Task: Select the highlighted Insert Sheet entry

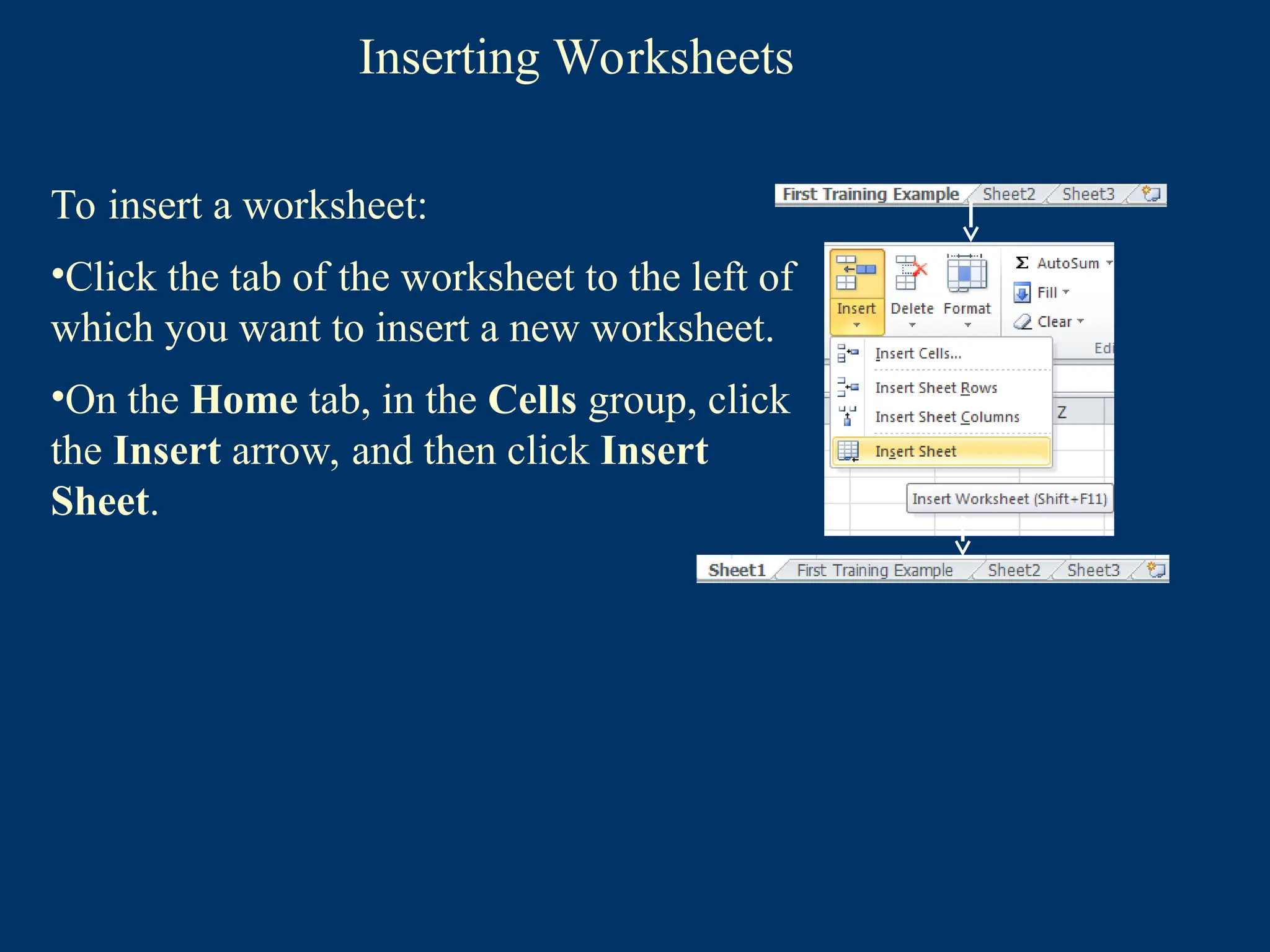Action: [941, 451]
